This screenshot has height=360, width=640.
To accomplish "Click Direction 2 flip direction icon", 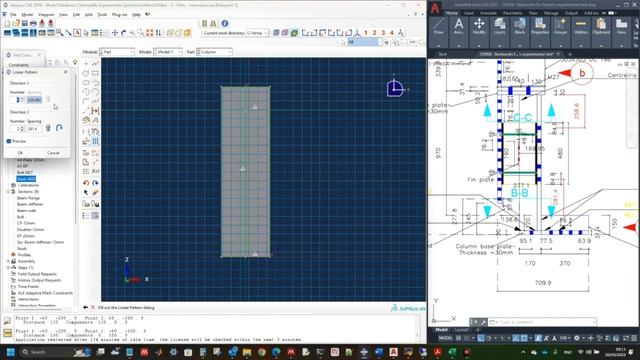I will click(59, 128).
